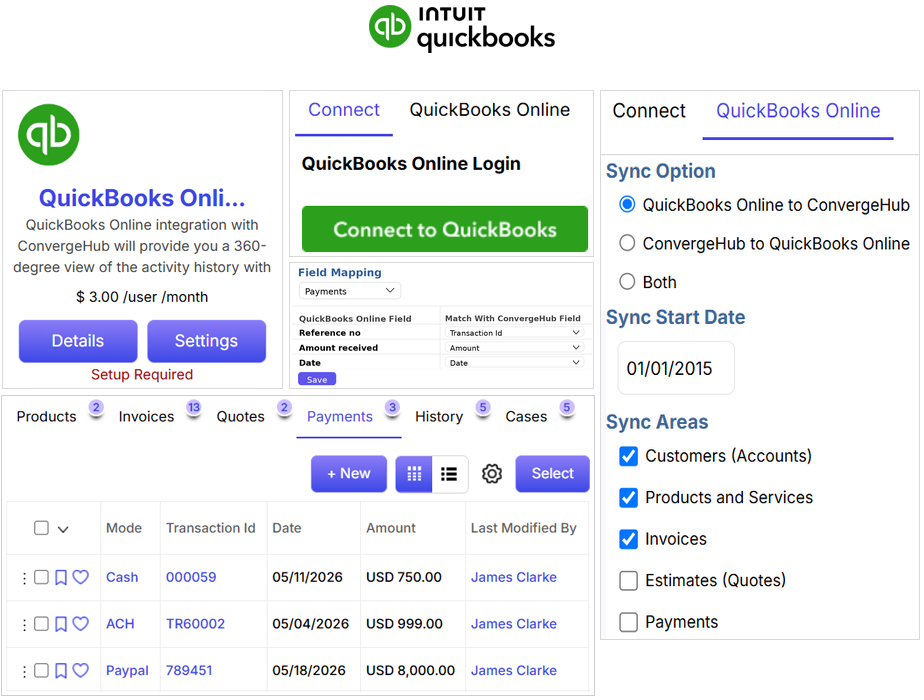Select QuickBooks Online to ConvergeHub sync option
Screen dimensions: 924x700
[627, 204]
